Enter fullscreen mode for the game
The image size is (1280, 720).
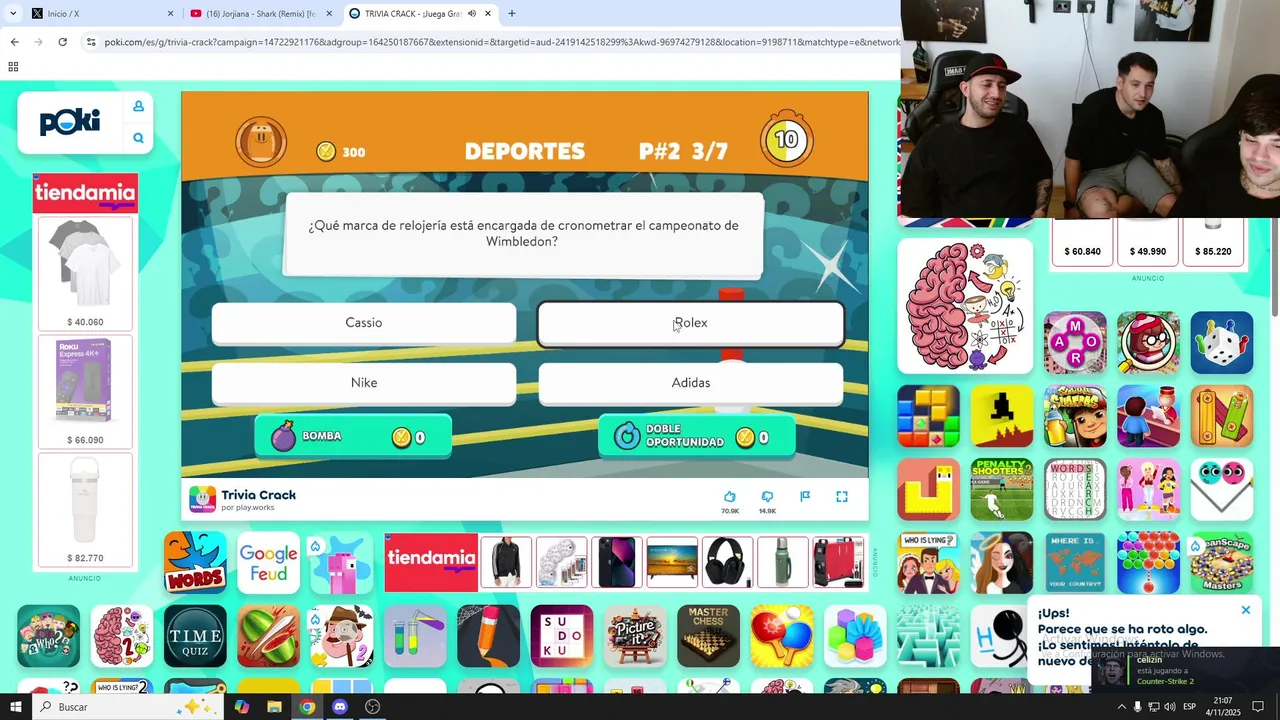click(x=842, y=496)
